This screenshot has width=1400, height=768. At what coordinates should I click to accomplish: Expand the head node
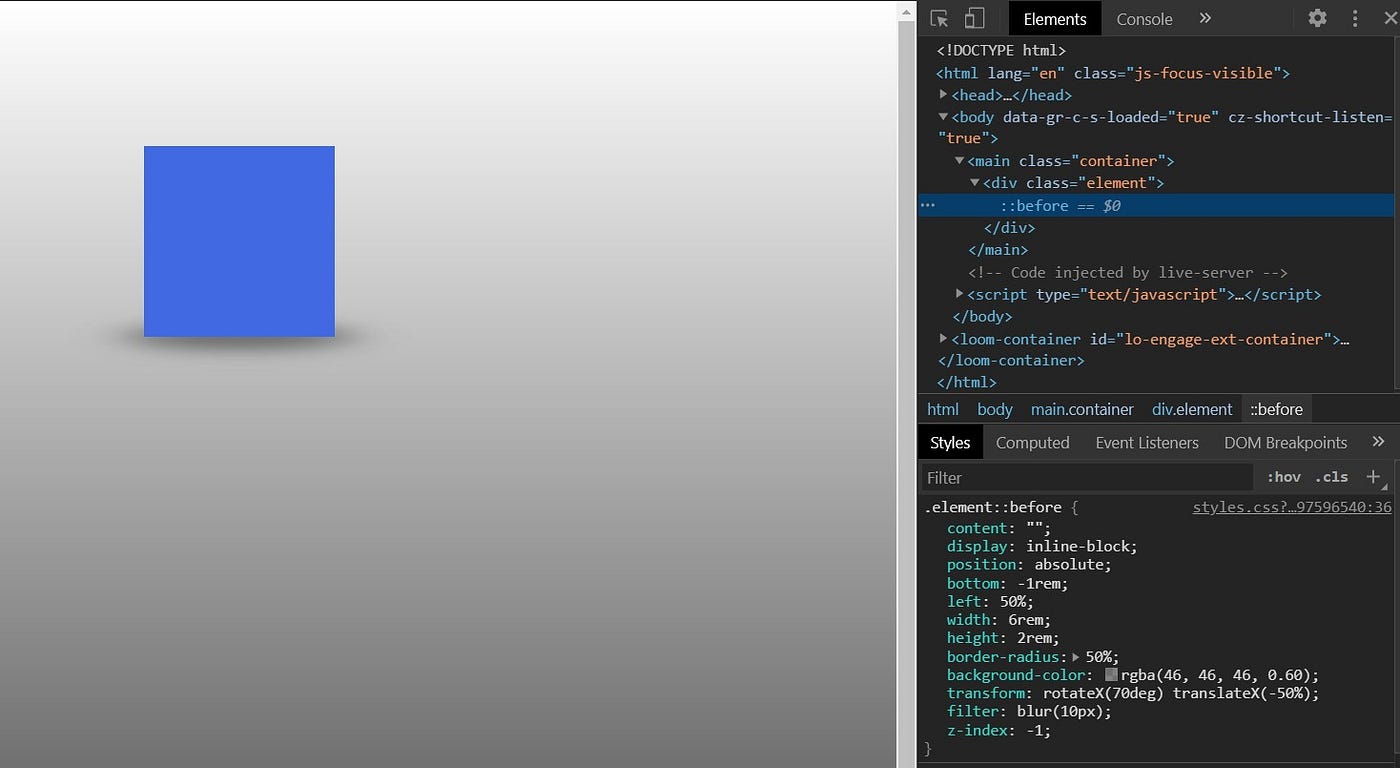point(943,94)
